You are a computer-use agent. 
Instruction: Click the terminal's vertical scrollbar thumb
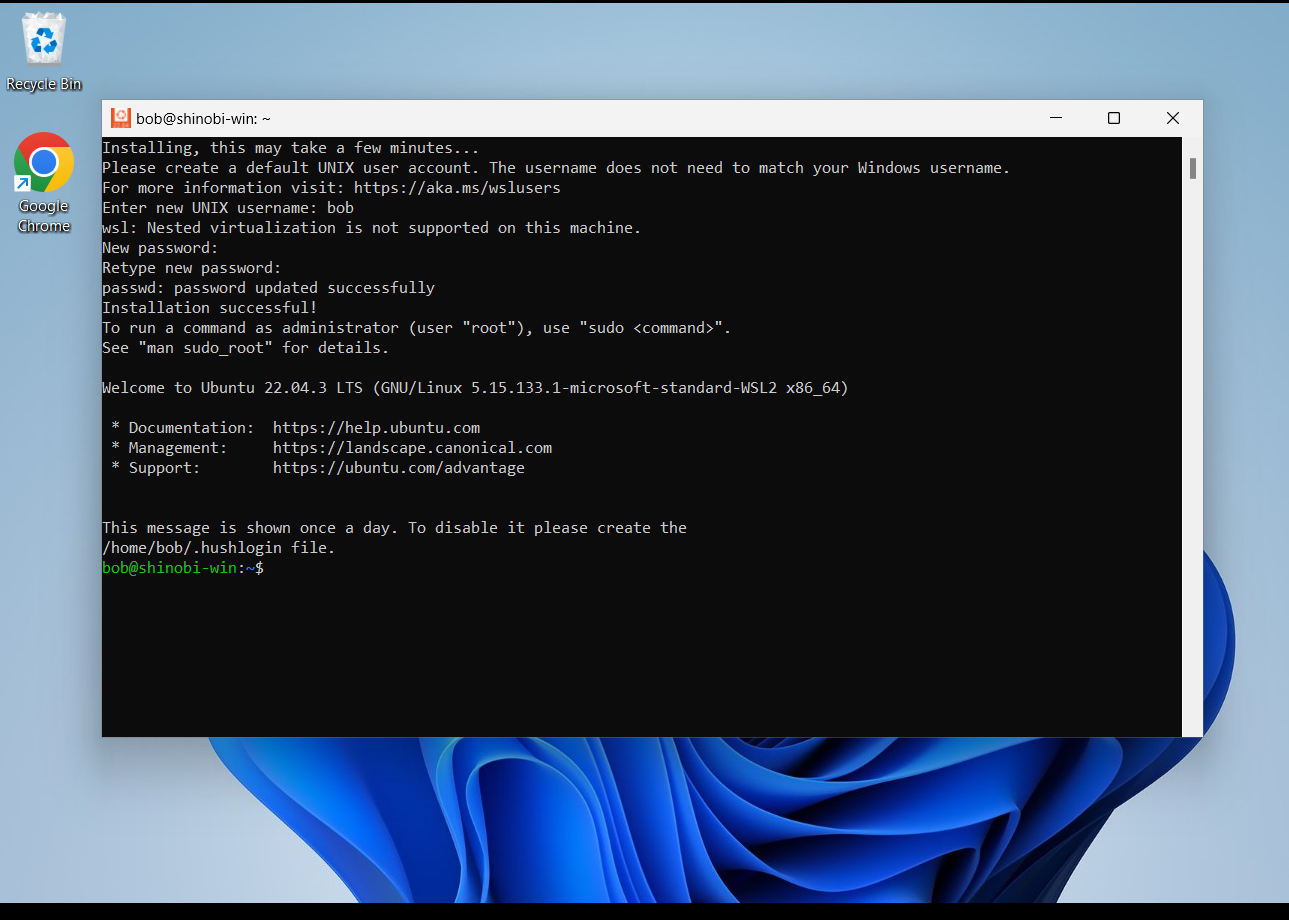(1192, 167)
